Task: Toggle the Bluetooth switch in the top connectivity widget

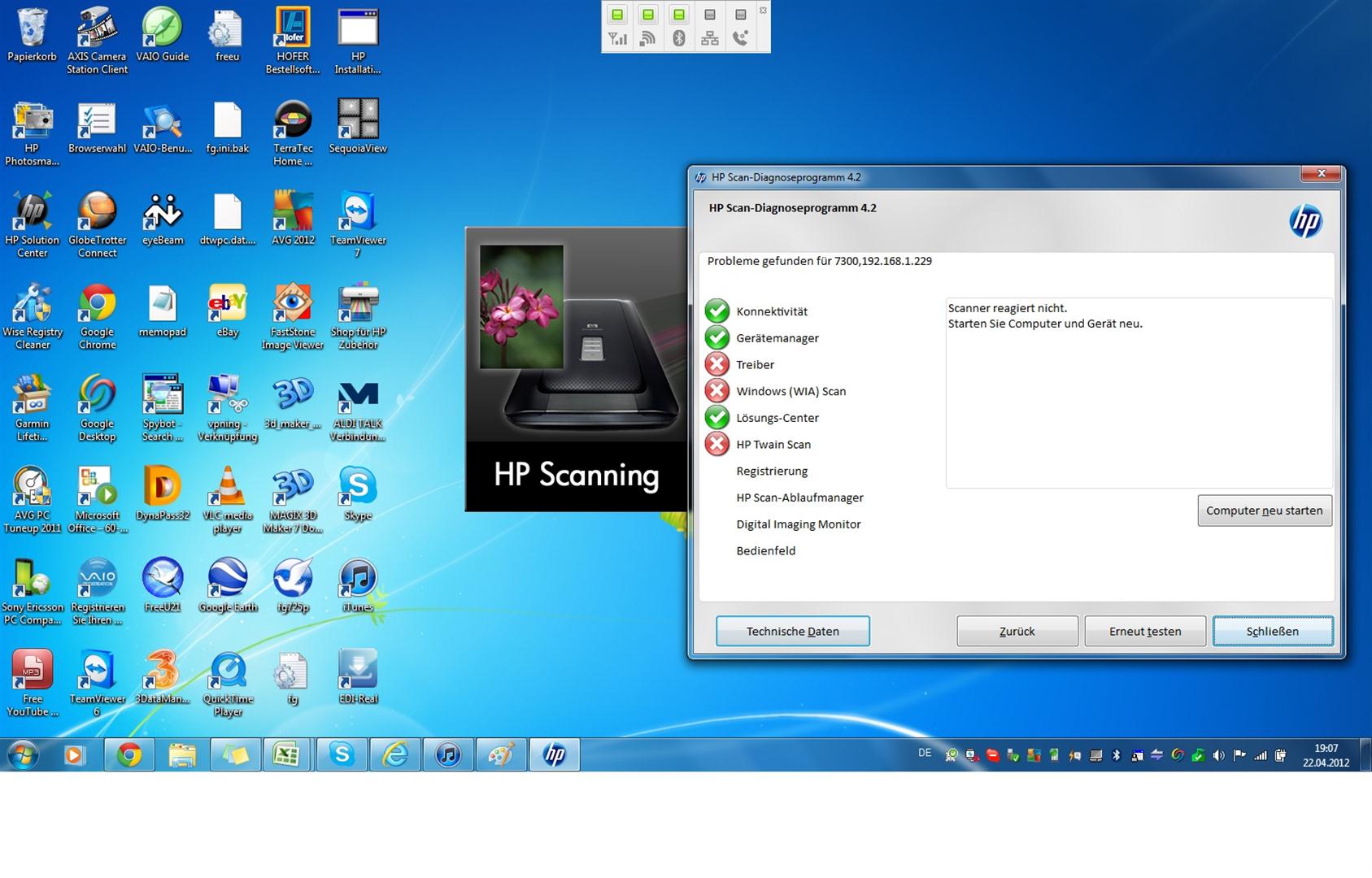Action: coord(678,15)
